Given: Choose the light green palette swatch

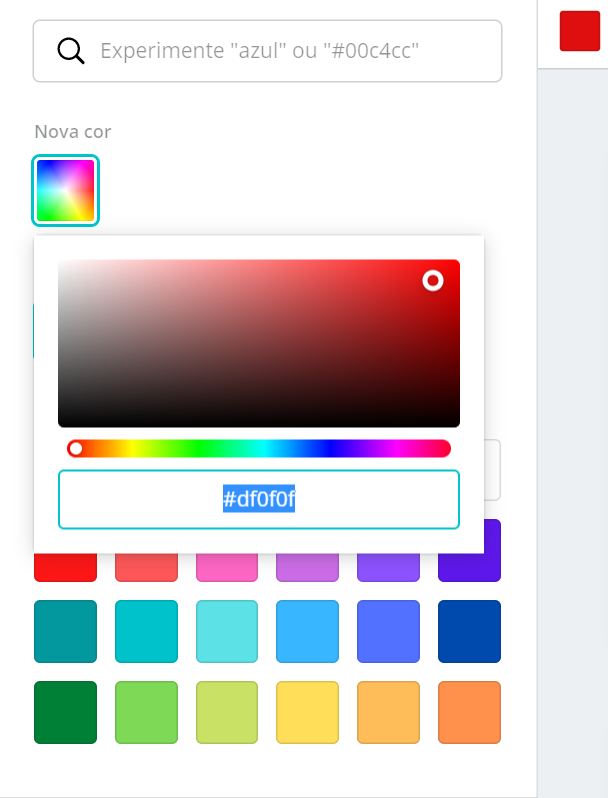Looking at the screenshot, I should coord(147,712).
